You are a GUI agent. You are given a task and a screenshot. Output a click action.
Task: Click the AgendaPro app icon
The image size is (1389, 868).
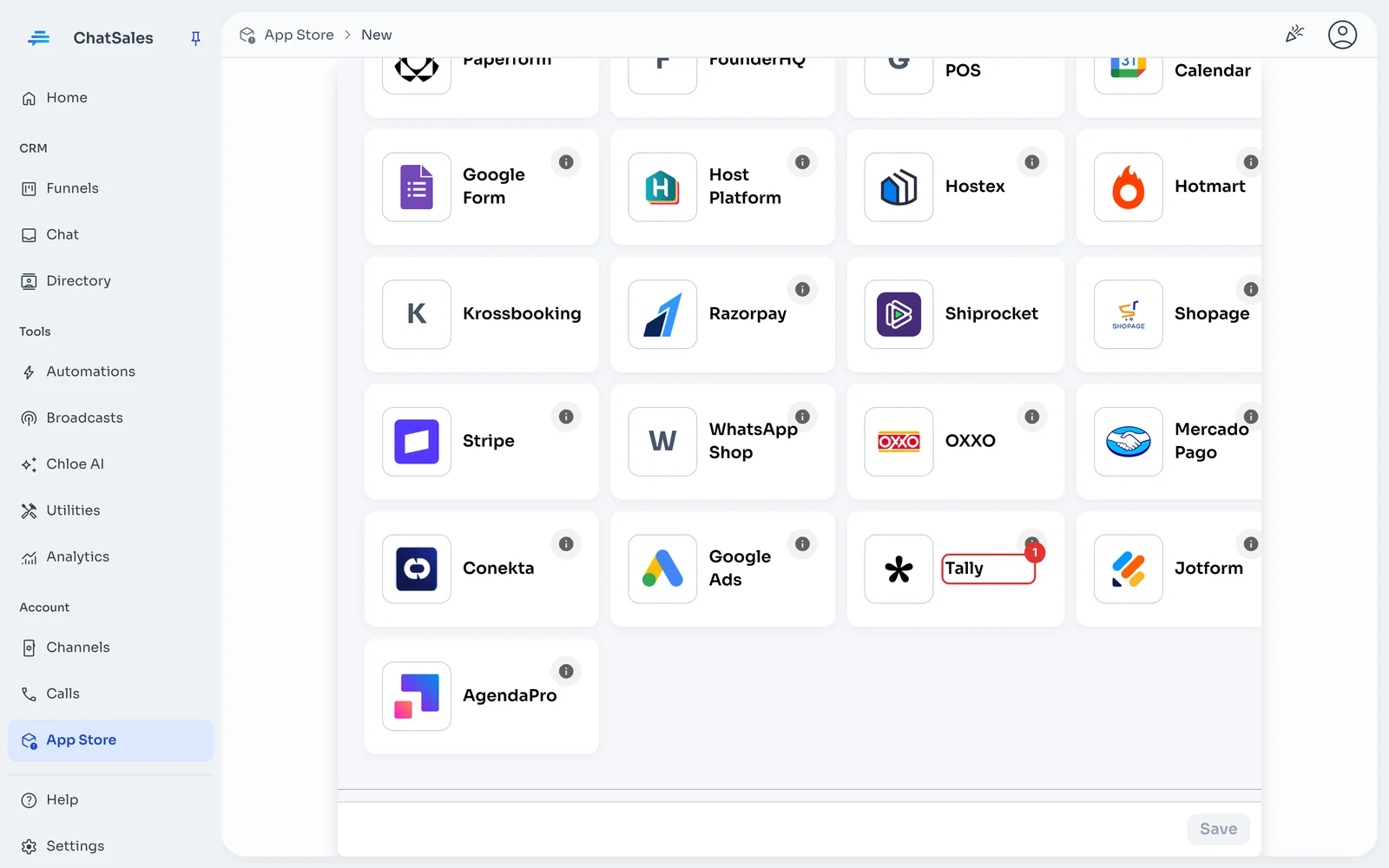pyautogui.click(x=417, y=696)
